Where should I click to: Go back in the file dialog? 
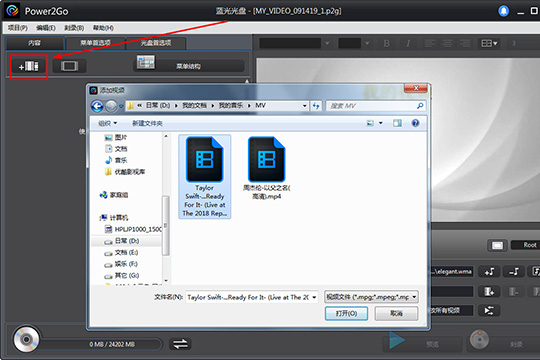tap(97, 106)
